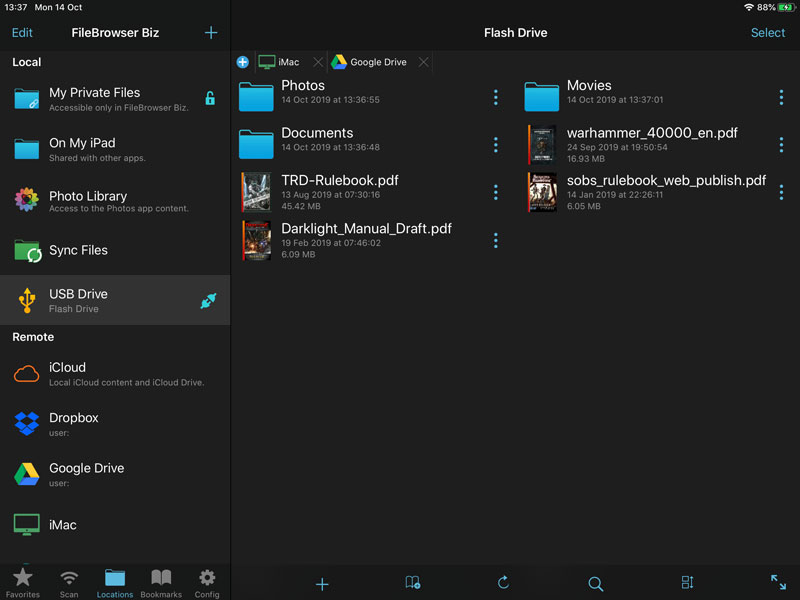This screenshot has width=800, height=600.
Task: Open options menu for Darklight_Manual_Draft.pdf
Action: [x=495, y=241]
